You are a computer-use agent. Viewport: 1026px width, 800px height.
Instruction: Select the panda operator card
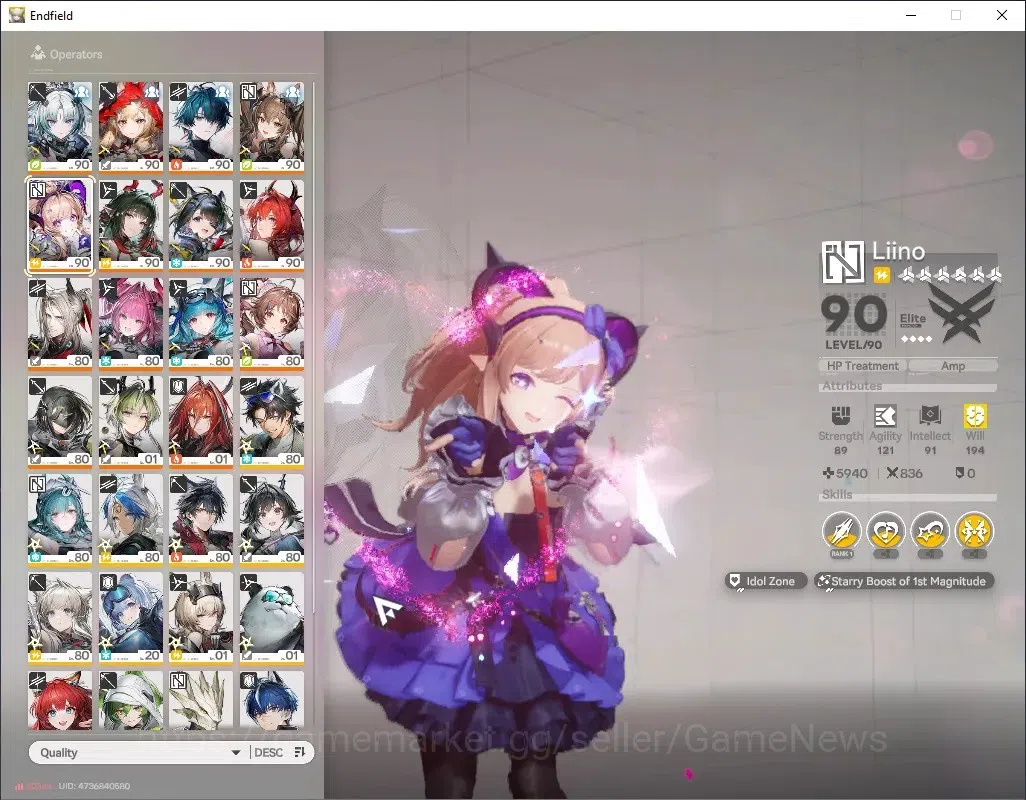[x=272, y=617]
